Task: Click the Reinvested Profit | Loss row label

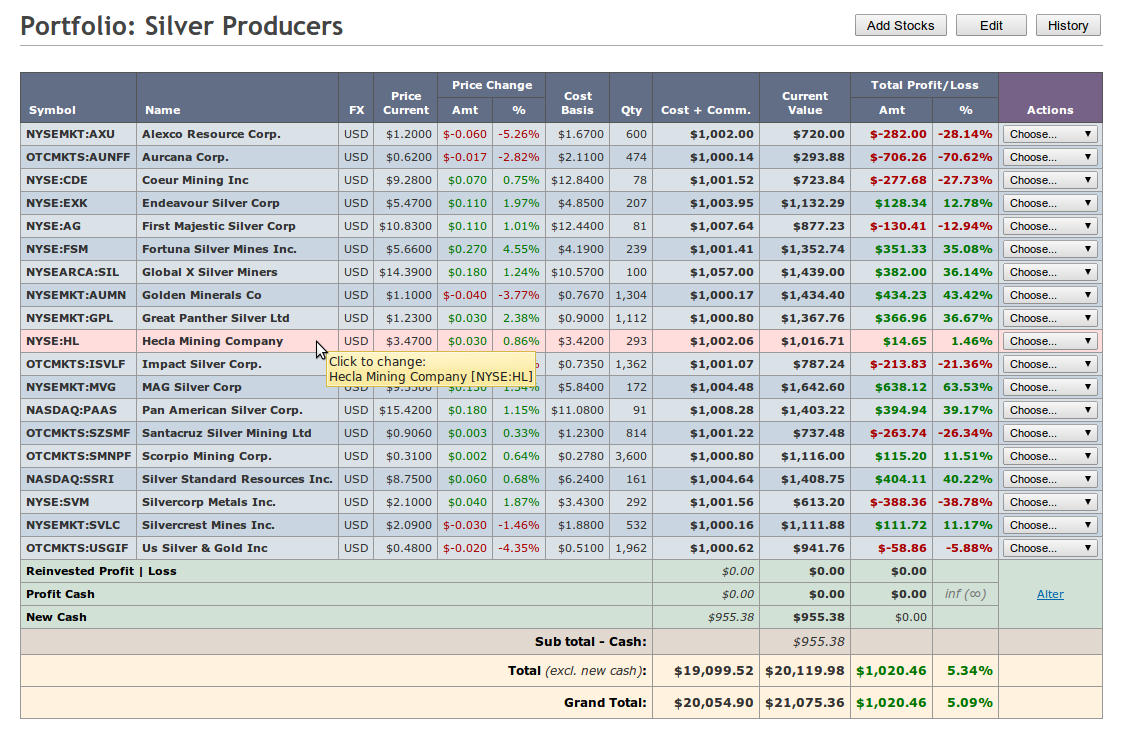Action: coord(101,571)
